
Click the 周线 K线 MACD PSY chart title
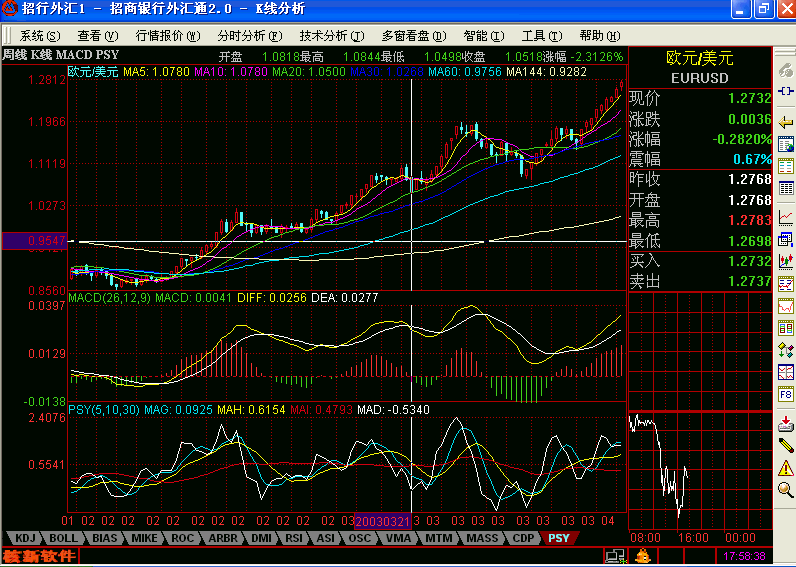click(x=61, y=54)
